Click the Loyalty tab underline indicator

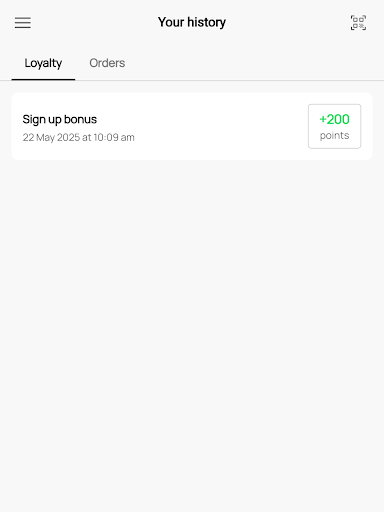(43, 79)
